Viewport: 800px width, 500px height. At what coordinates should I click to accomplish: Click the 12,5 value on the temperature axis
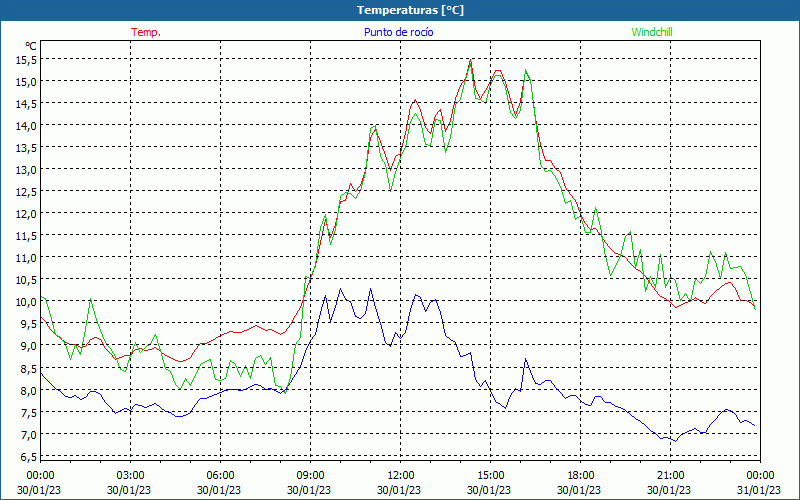(x=27, y=191)
